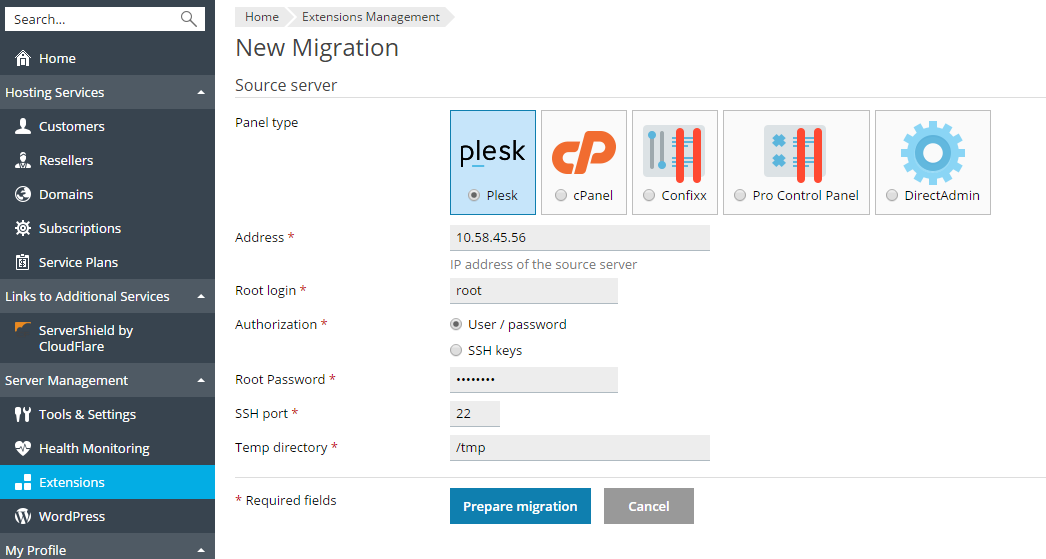Collapse the Hosting Services section
The height and width of the screenshot is (559, 1046).
201,93
